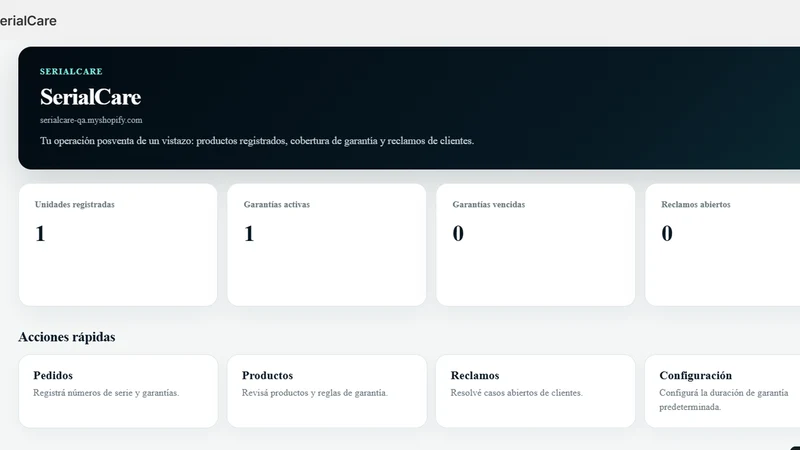Click the Reclamos abiertos stat card
Screen dimensions: 800x450
722,245
